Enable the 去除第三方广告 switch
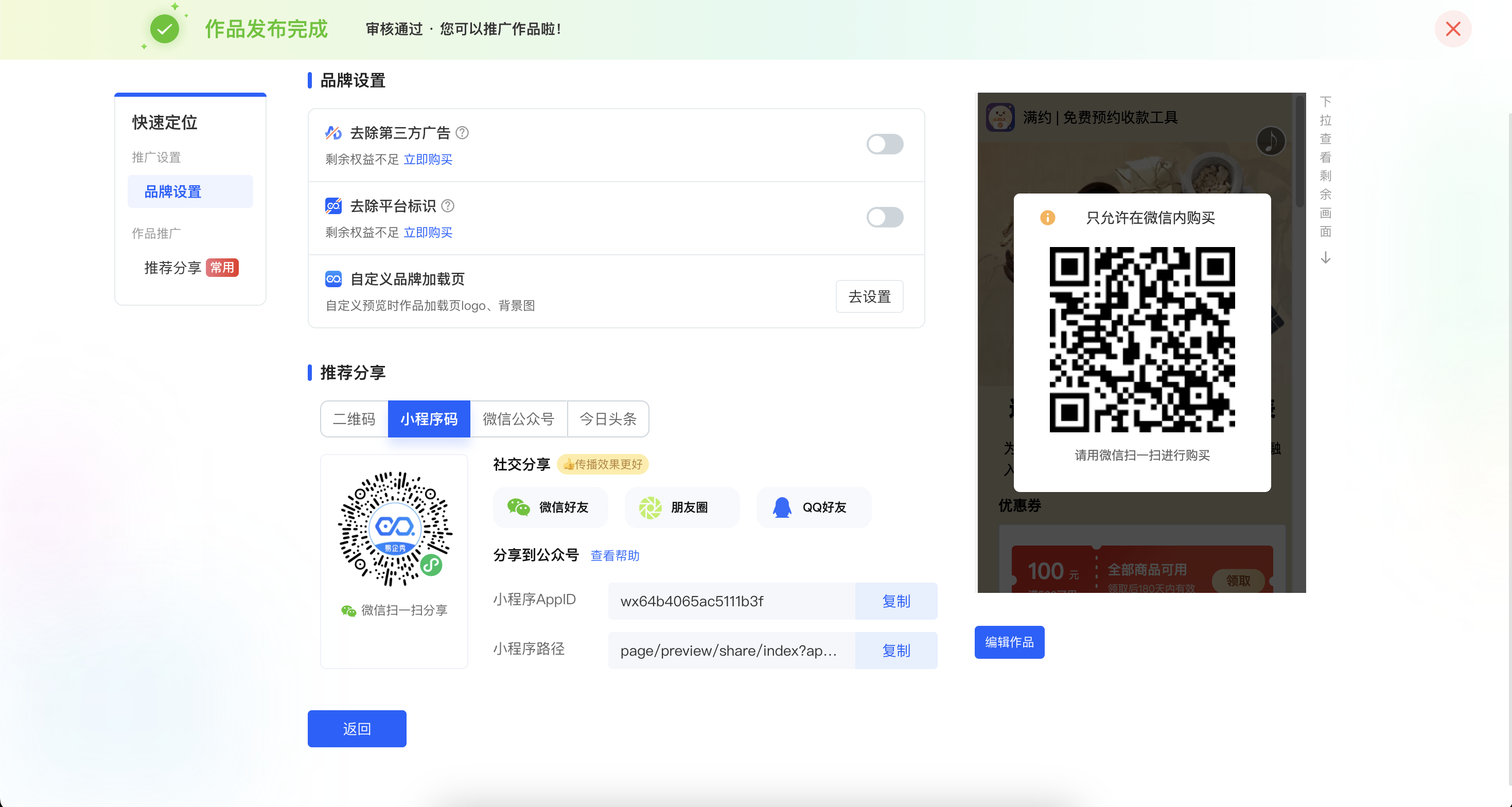 pos(885,145)
